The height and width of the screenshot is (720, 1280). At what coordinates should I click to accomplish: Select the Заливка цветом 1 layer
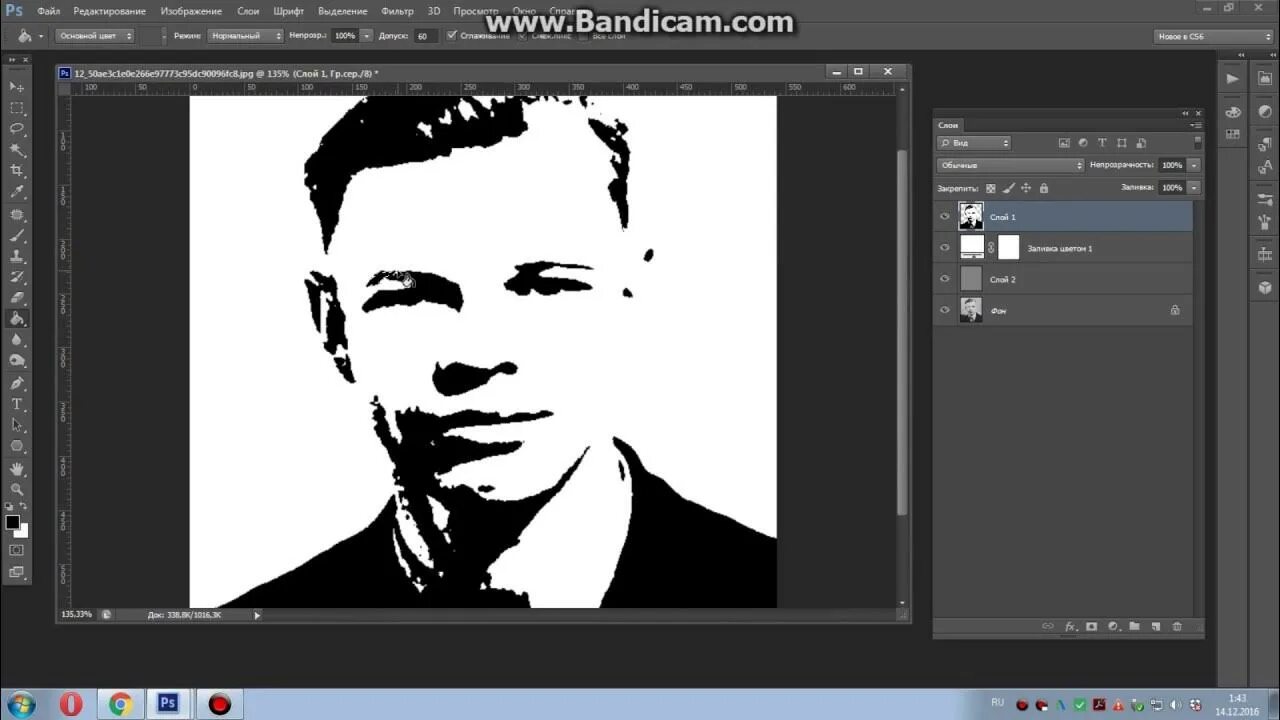click(1060, 248)
